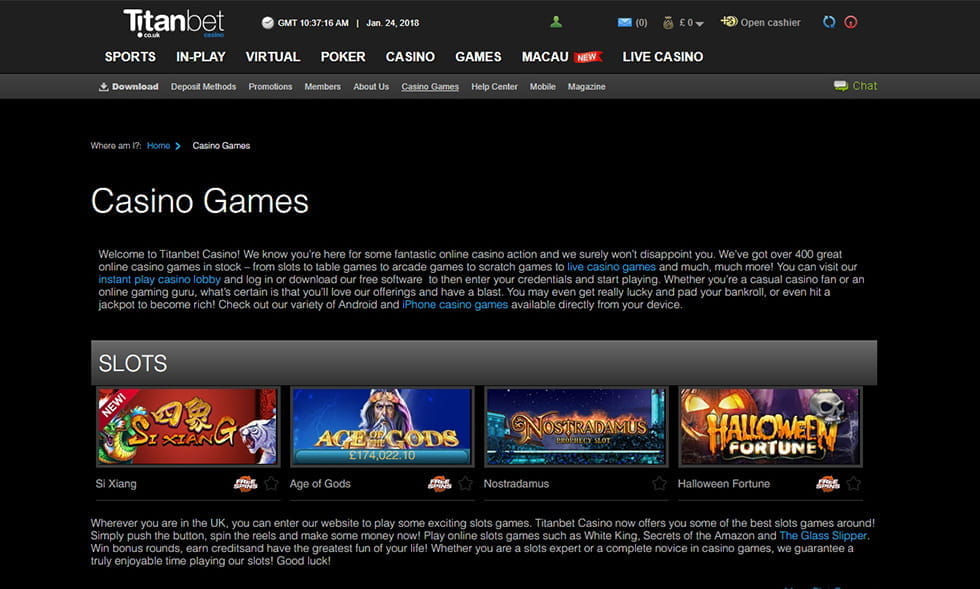Viewport: 980px width, 589px height.
Task: Click the Download link text
Action: [x=135, y=87]
